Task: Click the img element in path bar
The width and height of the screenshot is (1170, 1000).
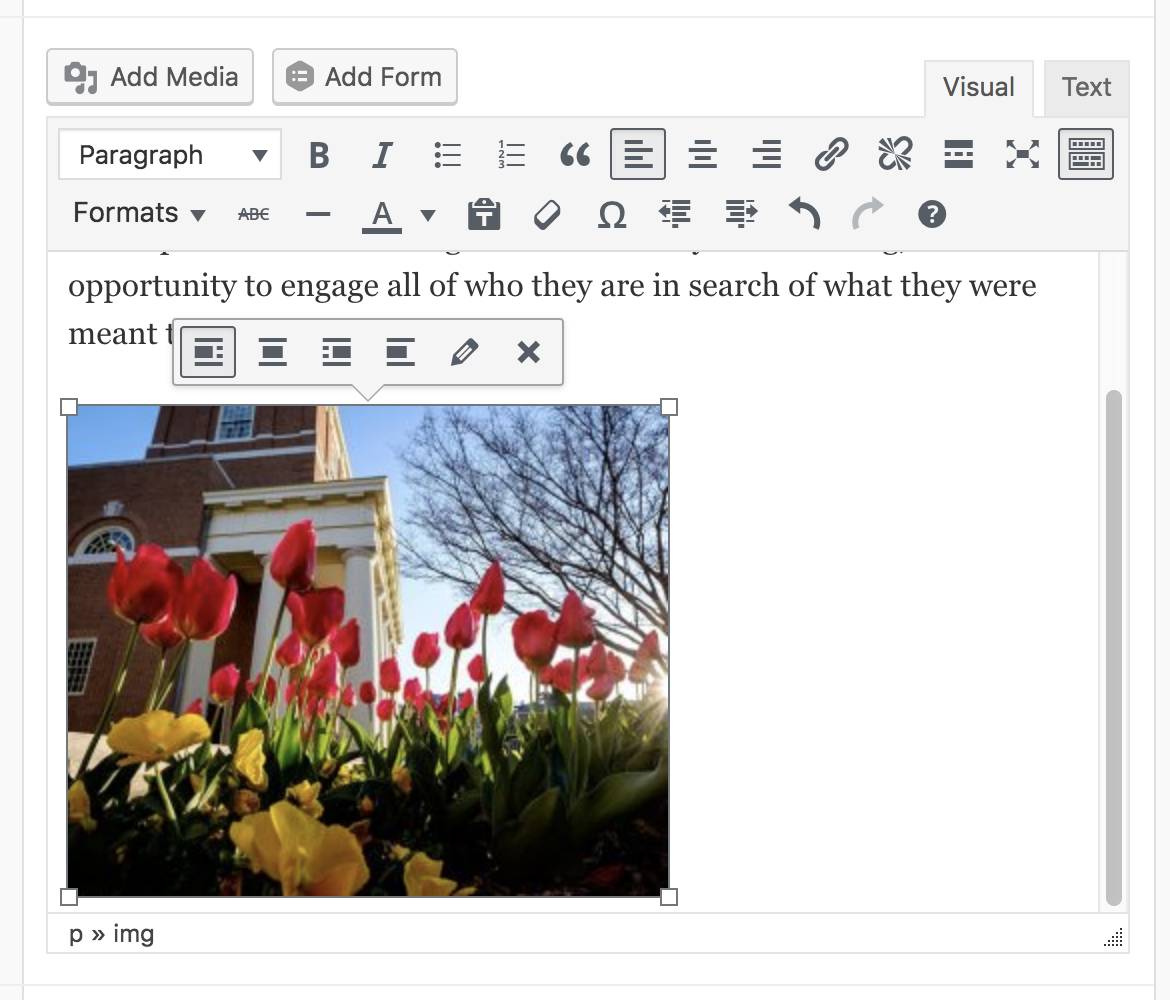Action: 134,934
